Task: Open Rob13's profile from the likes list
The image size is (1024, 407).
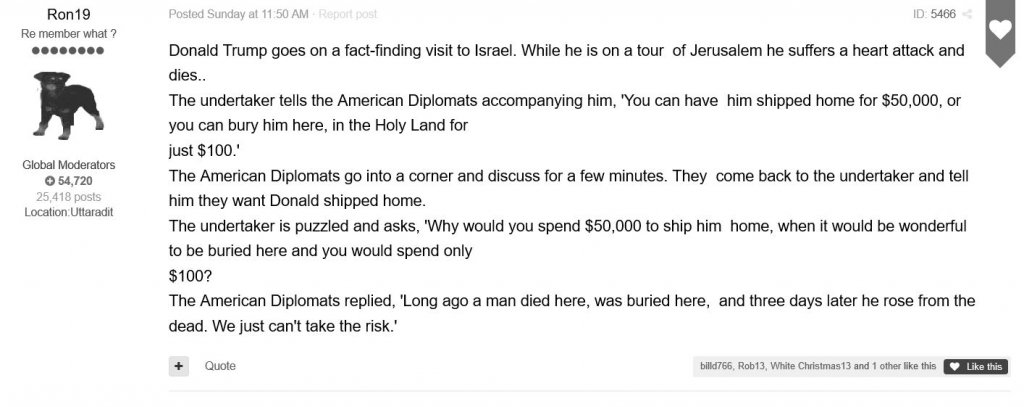Action: 752,367
